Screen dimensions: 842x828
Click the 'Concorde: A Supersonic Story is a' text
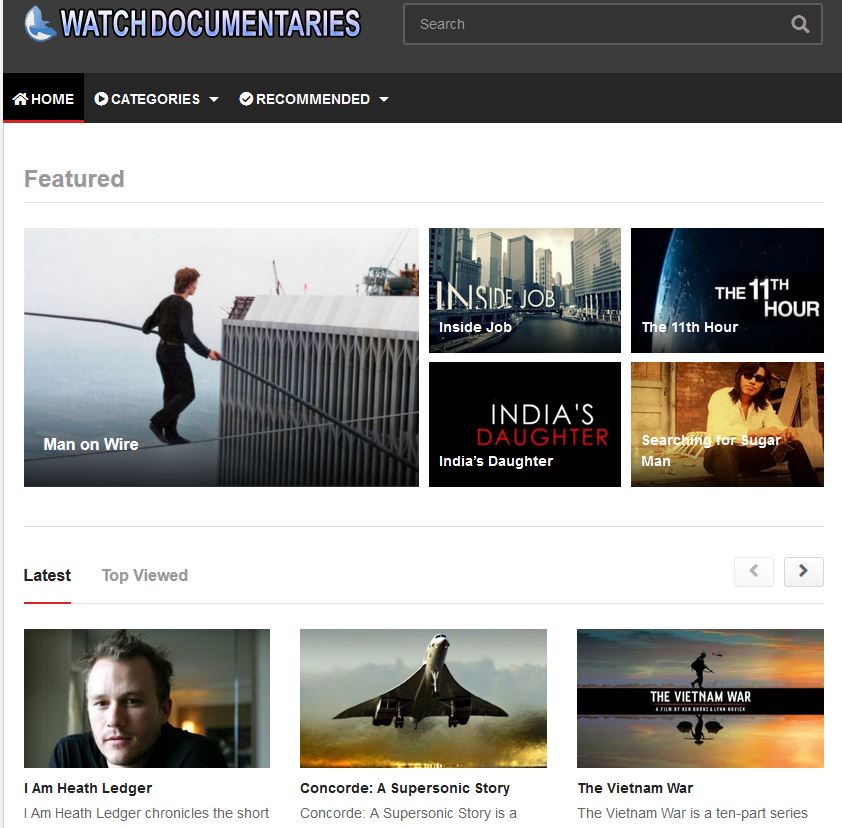tap(409, 813)
